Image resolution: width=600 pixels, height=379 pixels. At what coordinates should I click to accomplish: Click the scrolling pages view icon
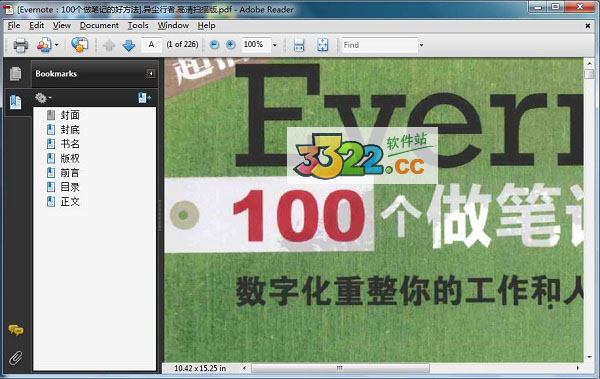coord(299,45)
